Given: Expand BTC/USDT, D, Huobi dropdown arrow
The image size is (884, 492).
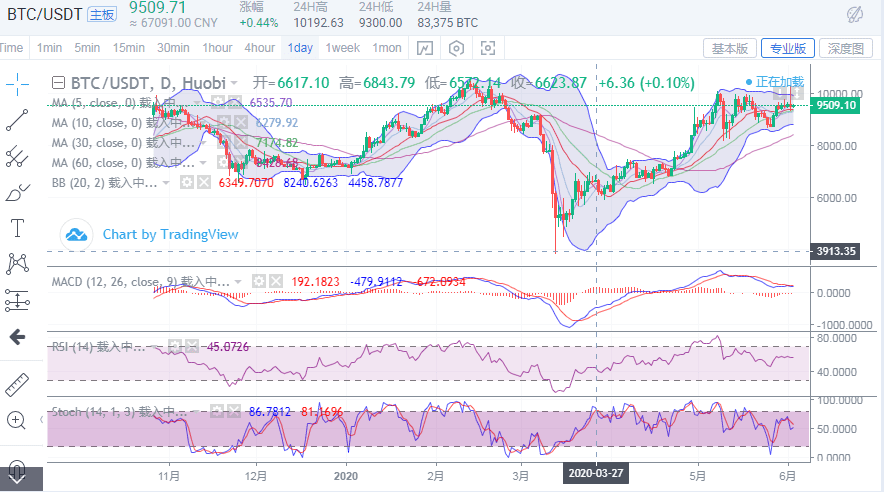Looking at the screenshot, I should [x=234, y=83].
